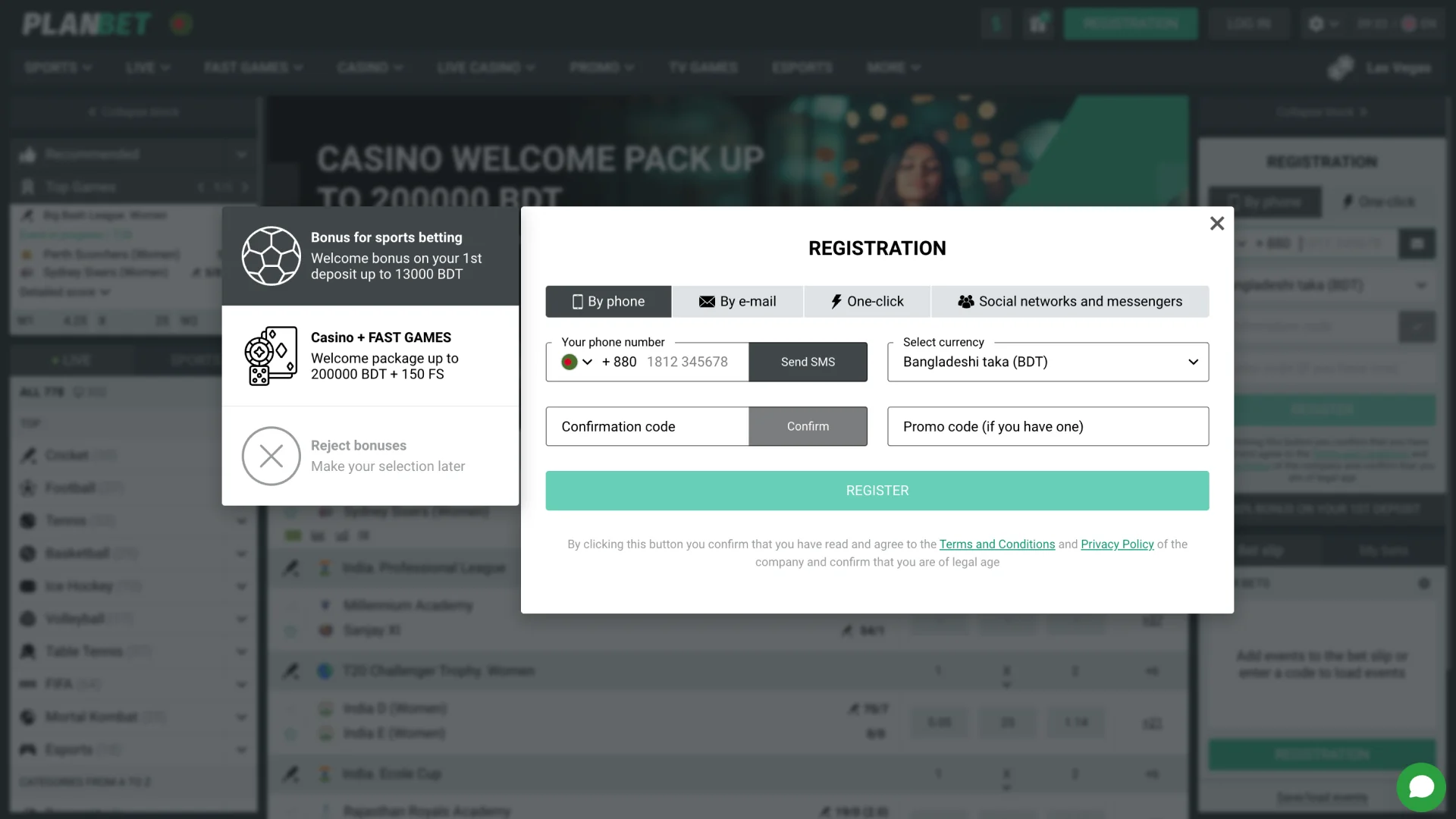Click the Football sport icon in sidebar

click(x=27, y=488)
